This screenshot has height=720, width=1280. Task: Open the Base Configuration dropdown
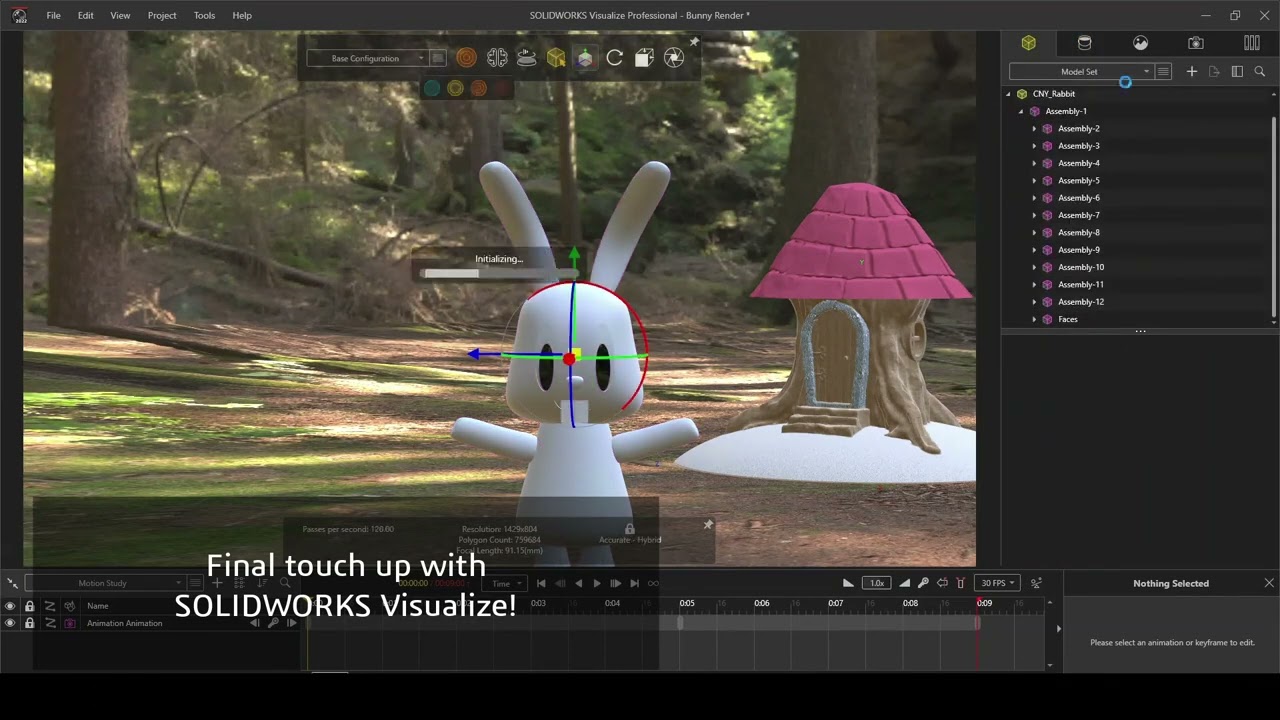(x=367, y=58)
